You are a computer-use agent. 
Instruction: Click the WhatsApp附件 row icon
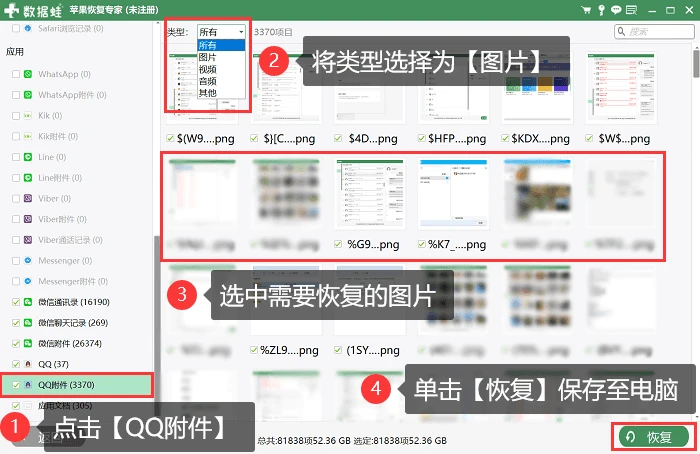28,95
